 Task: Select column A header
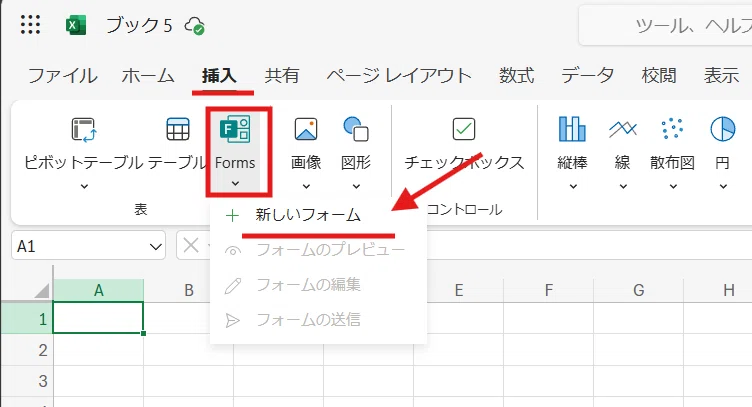98,290
